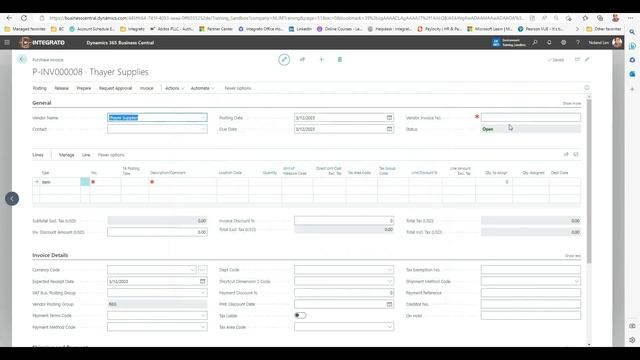Click Show more in General section
Image resolution: width=640 pixels, height=360 pixels.
571,103
